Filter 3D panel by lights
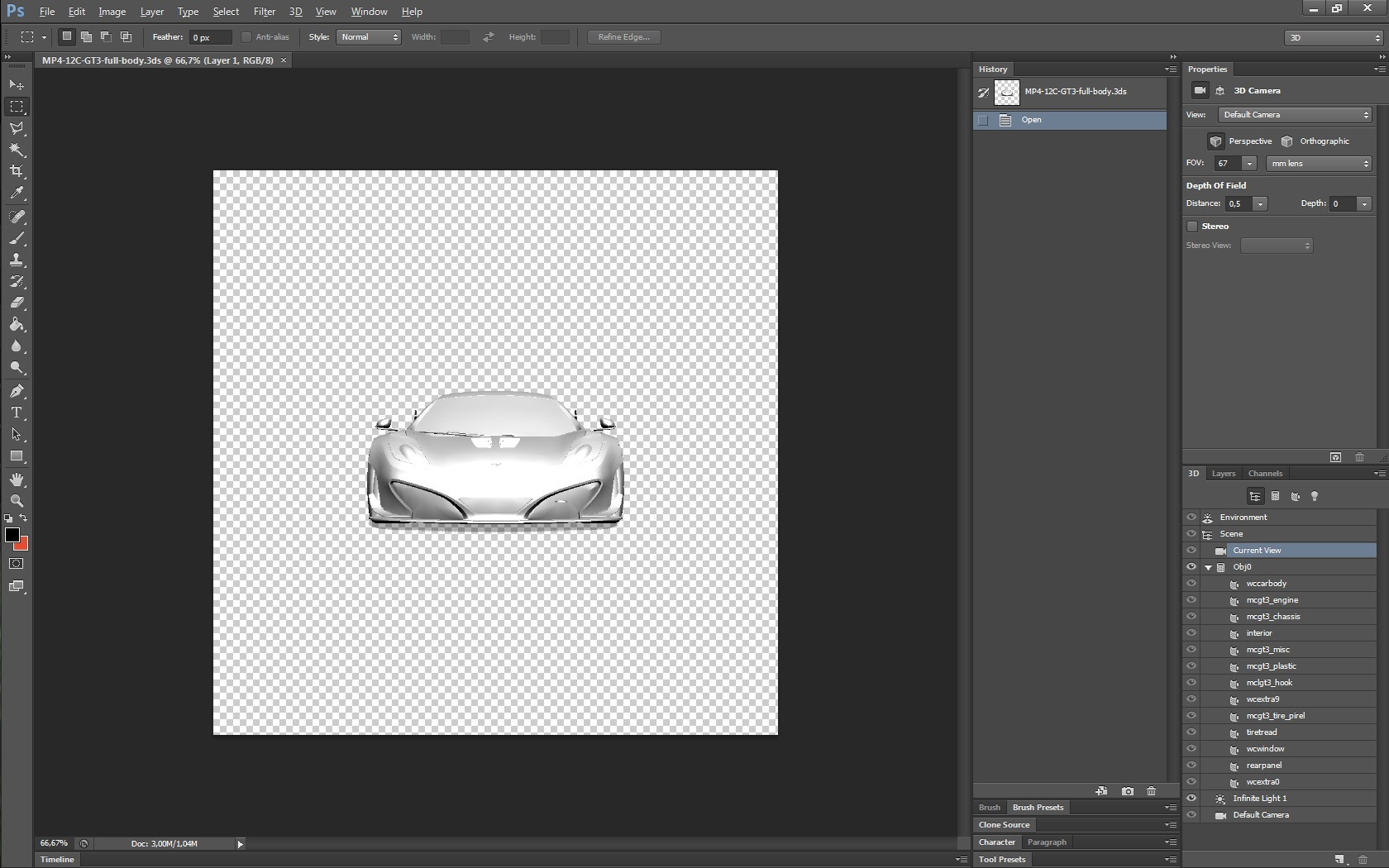The height and width of the screenshot is (868, 1389). (1315, 496)
